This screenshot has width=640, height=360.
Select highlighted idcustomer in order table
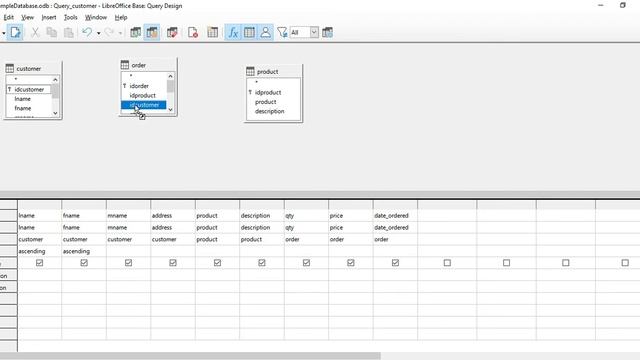coord(144,105)
